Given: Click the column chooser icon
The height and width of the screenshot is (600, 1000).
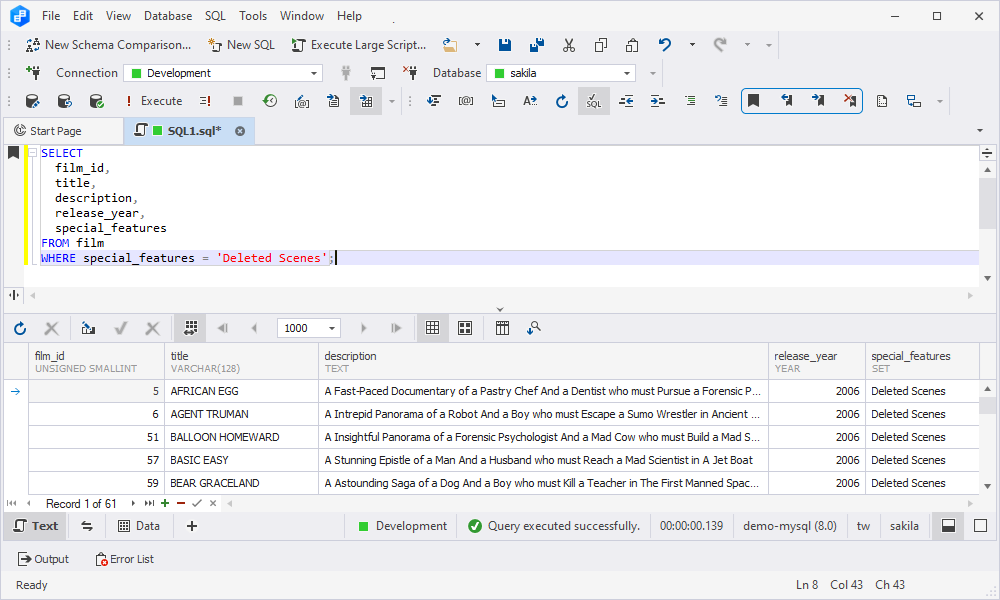Looking at the screenshot, I should [x=503, y=328].
